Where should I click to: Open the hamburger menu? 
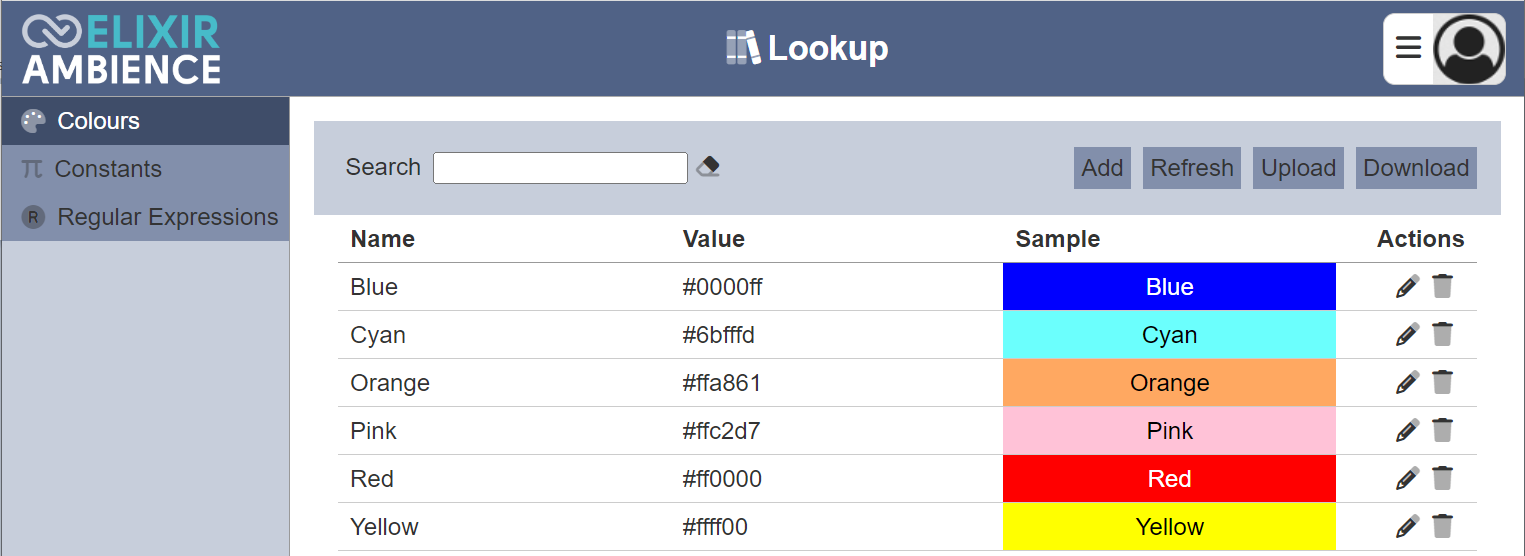click(x=1408, y=48)
